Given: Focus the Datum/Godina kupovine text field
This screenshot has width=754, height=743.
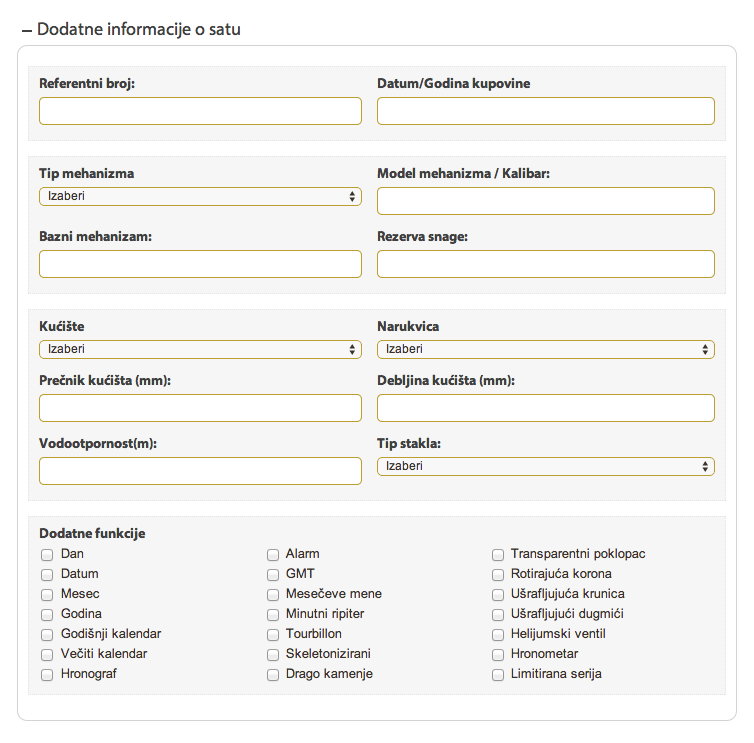Looking at the screenshot, I should pyautogui.click(x=545, y=111).
